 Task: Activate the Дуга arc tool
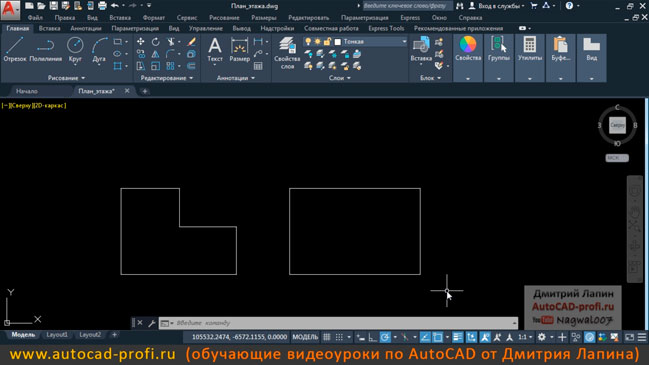(x=99, y=50)
